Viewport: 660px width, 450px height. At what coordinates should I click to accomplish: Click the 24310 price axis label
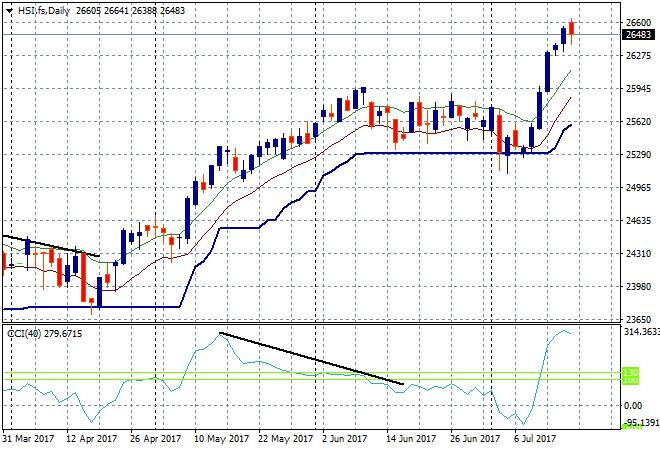point(639,253)
